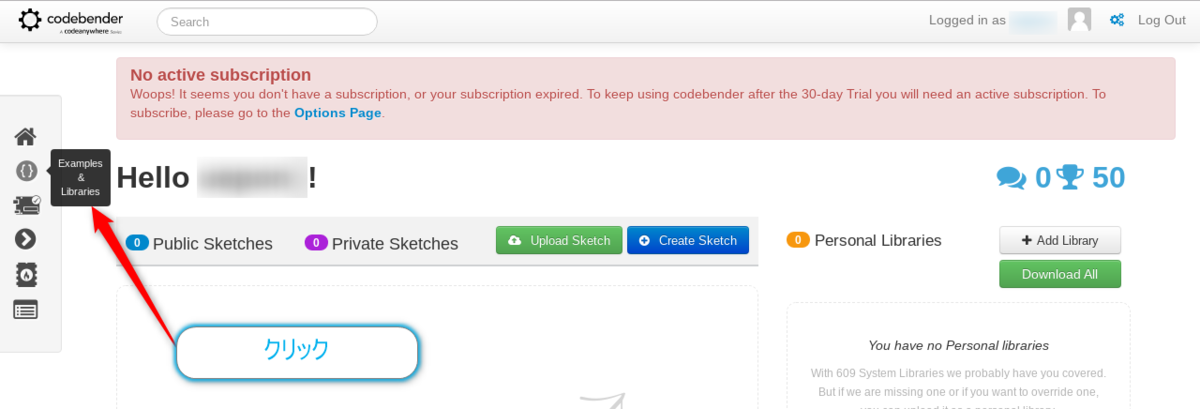
Task: Click the 'Logged in as' text
Action: [967, 20]
